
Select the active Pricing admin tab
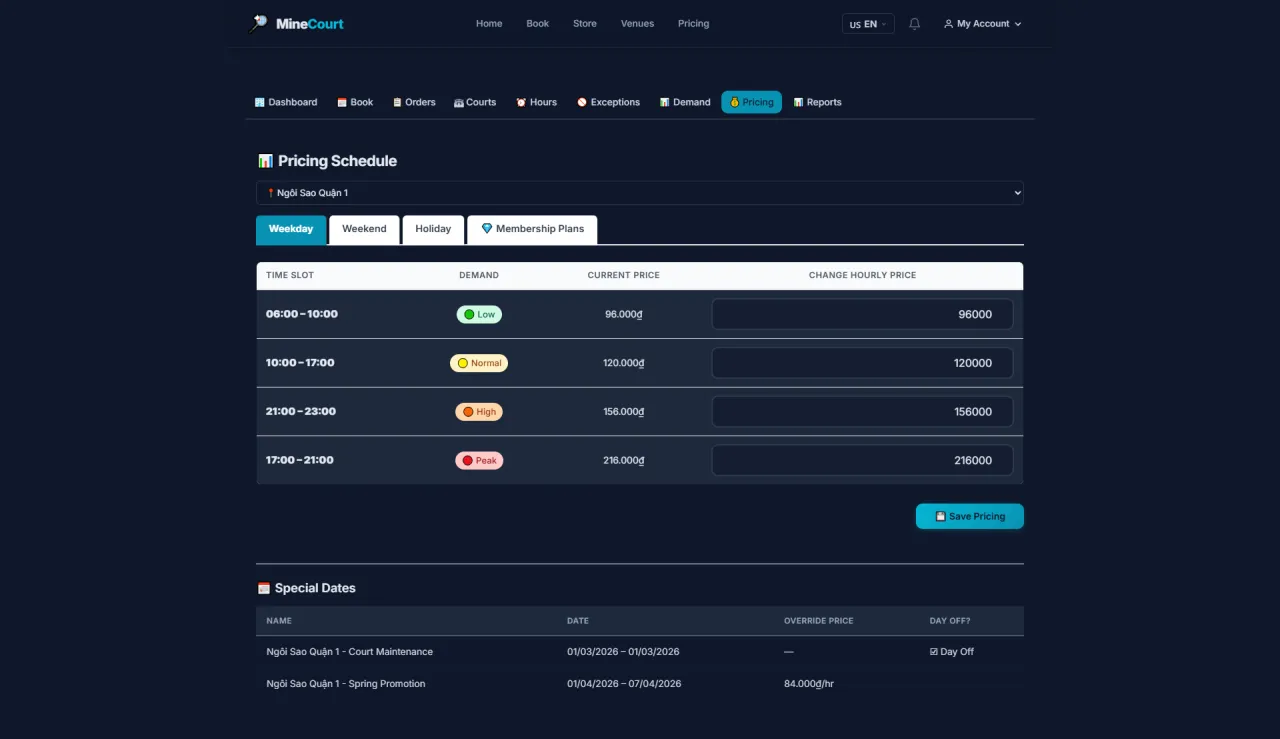click(x=751, y=102)
